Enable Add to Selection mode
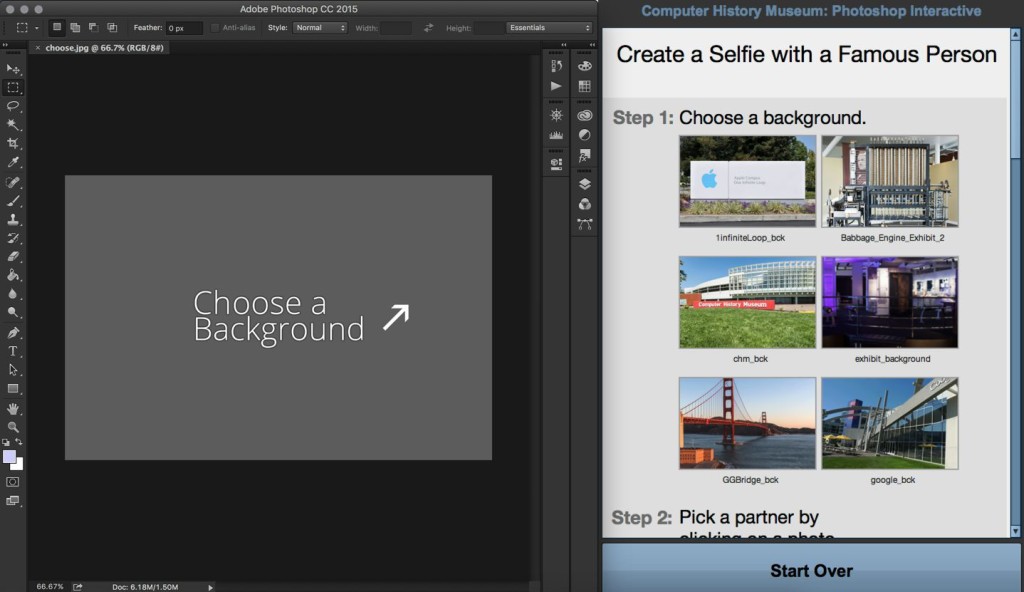 (x=75, y=27)
